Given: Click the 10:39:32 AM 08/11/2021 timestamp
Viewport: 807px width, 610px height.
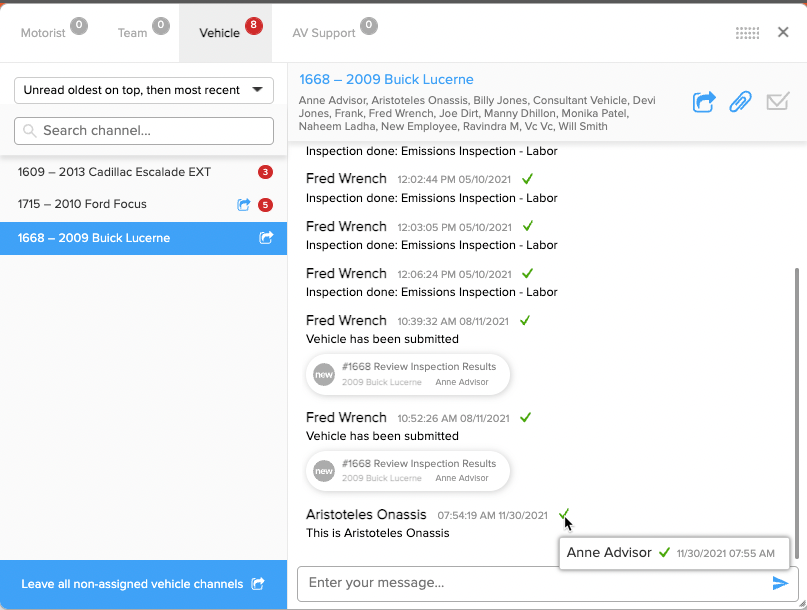Looking at the screenshot, I should [453, 321].
